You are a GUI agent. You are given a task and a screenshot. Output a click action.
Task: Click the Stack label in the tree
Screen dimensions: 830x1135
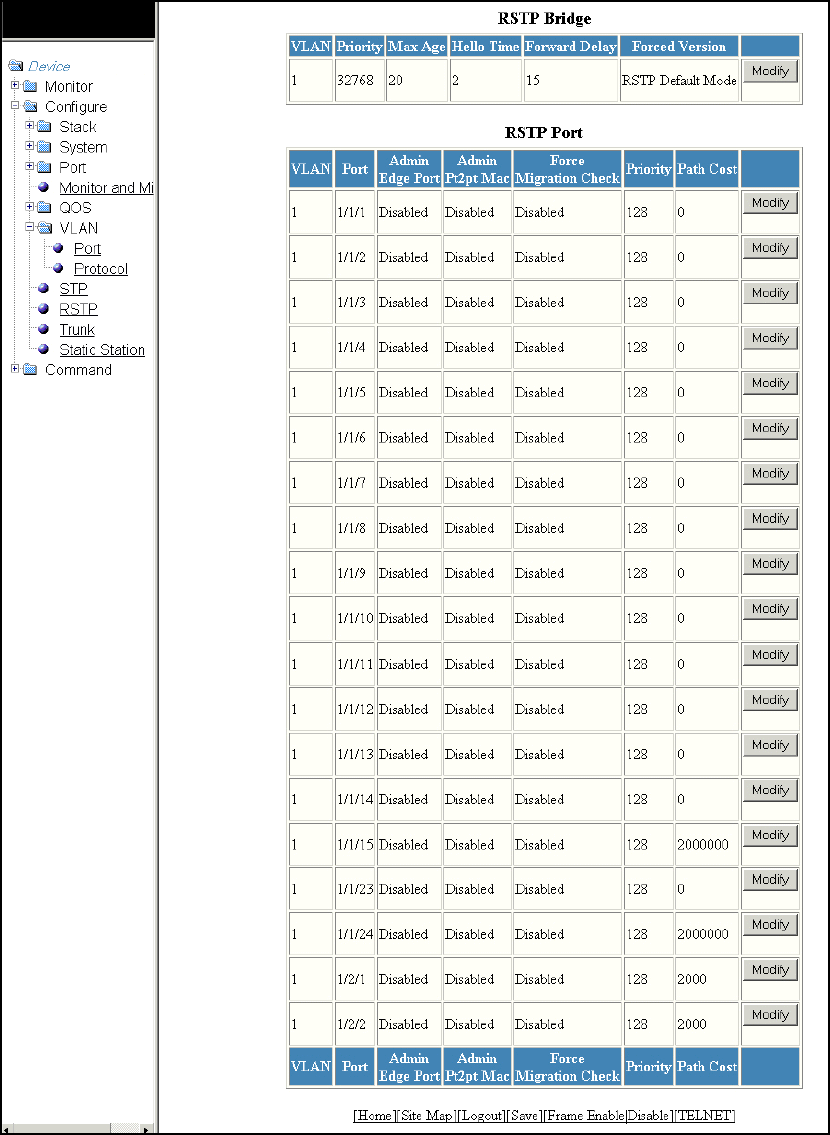tap(77, 127)
